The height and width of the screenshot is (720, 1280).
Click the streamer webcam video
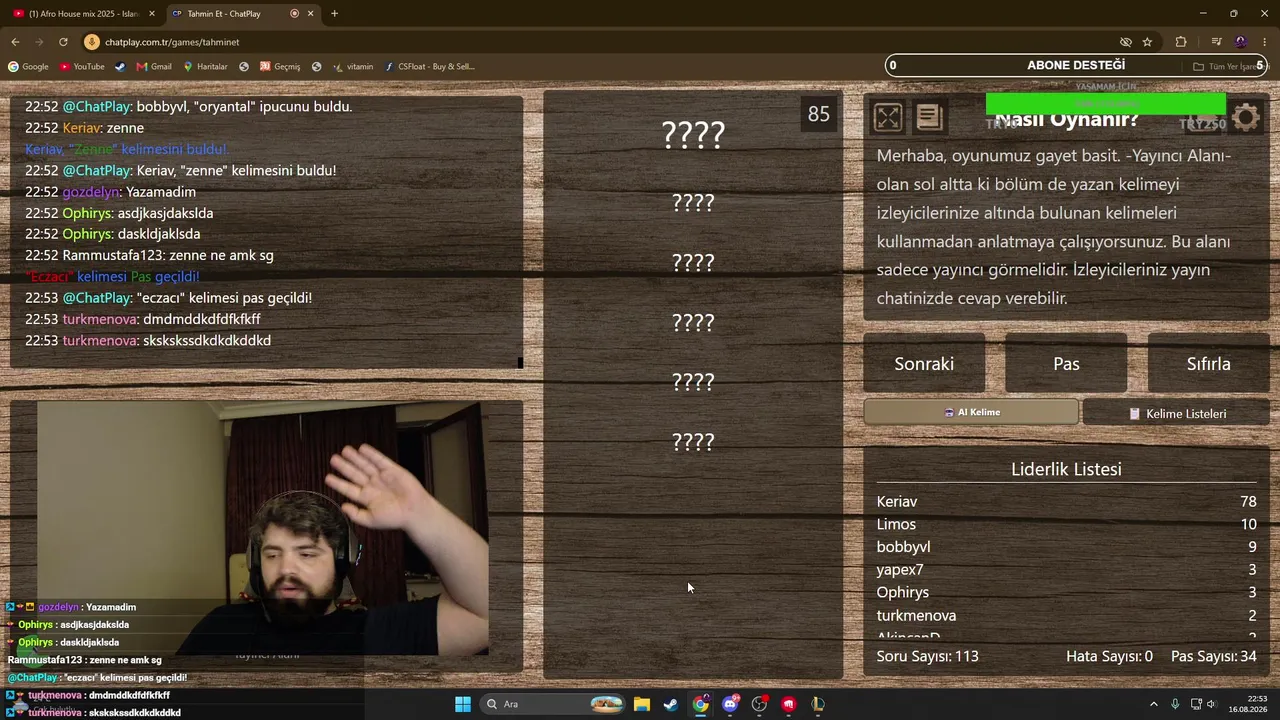click(x=263, y=528)
